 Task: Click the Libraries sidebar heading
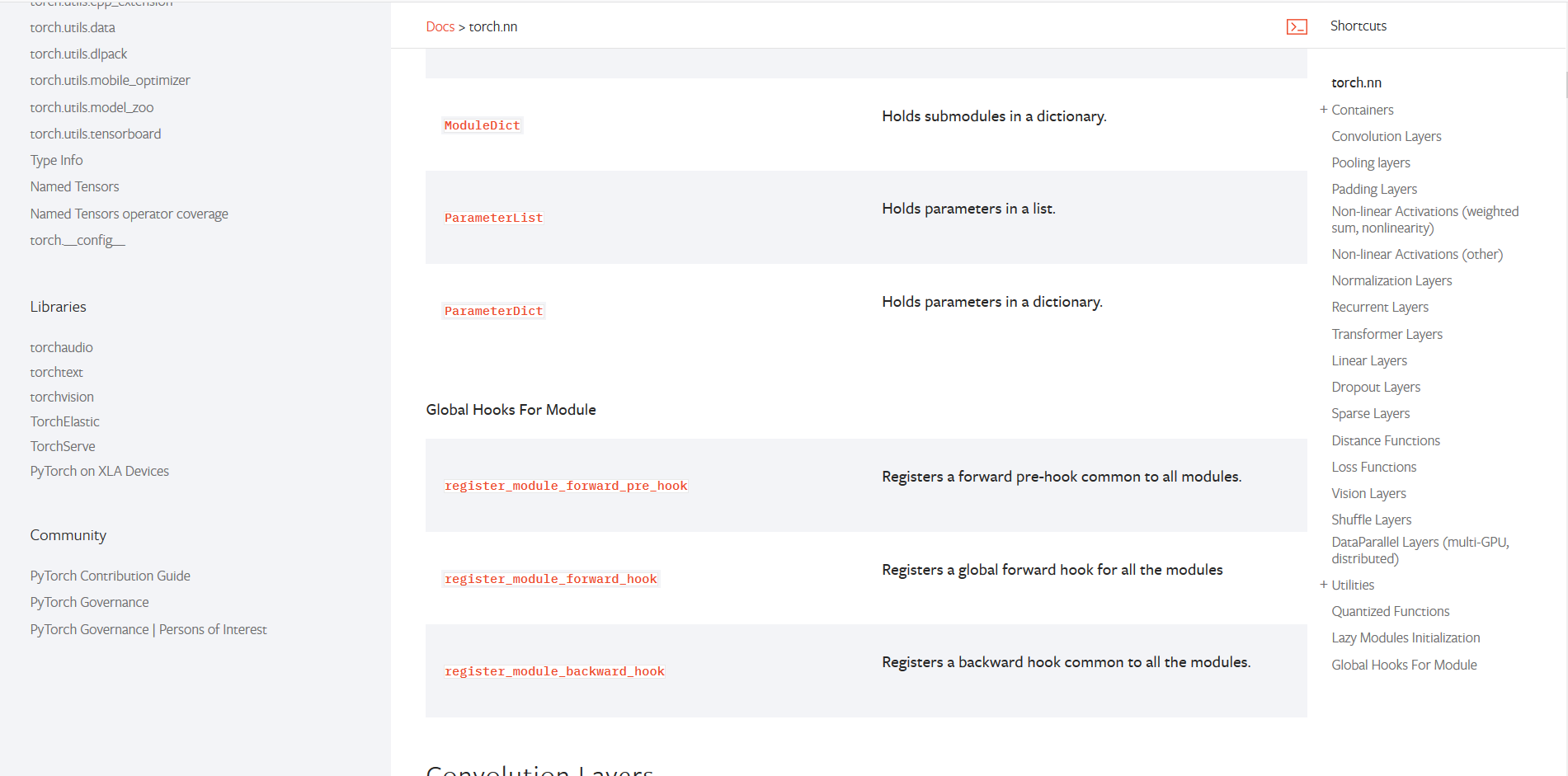[x=58, y=307]
